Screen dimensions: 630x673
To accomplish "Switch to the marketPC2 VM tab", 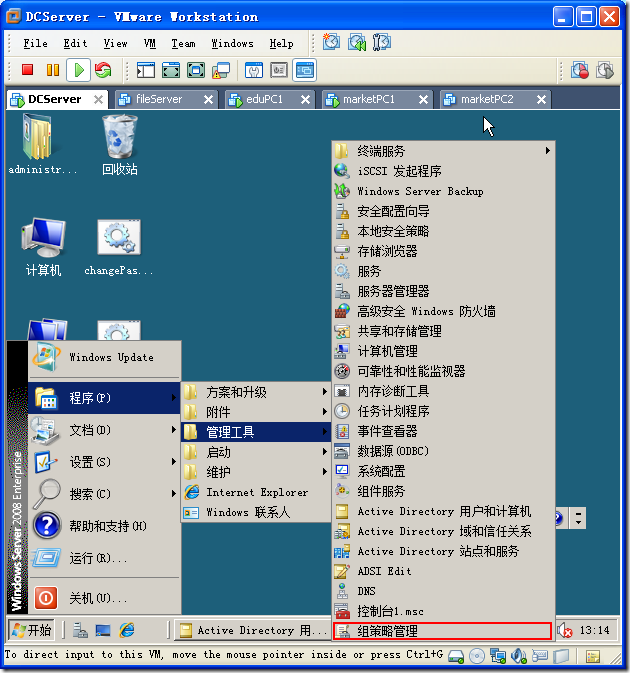I will point(495,100).
